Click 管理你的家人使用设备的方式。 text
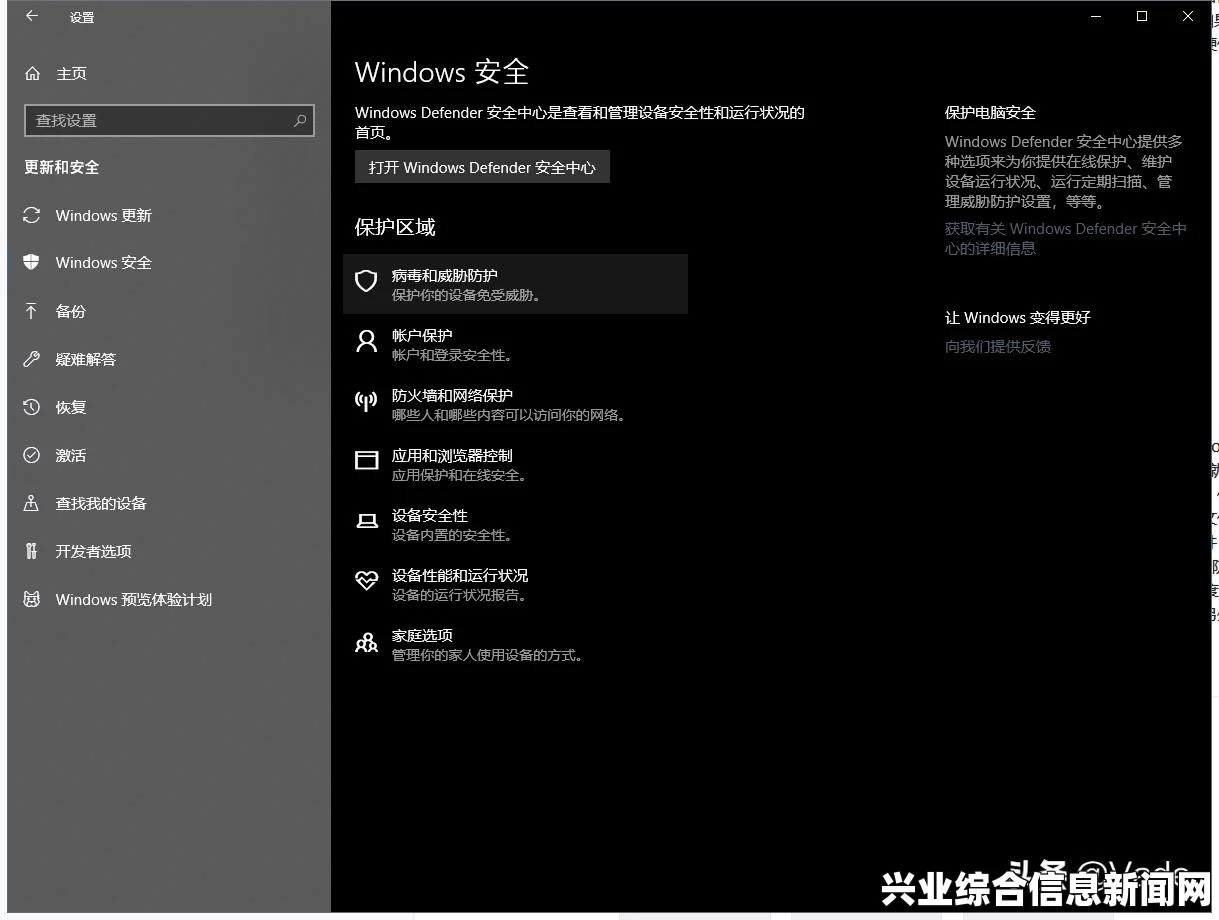This screenshot has width=1219, height=920. point(488,655)
